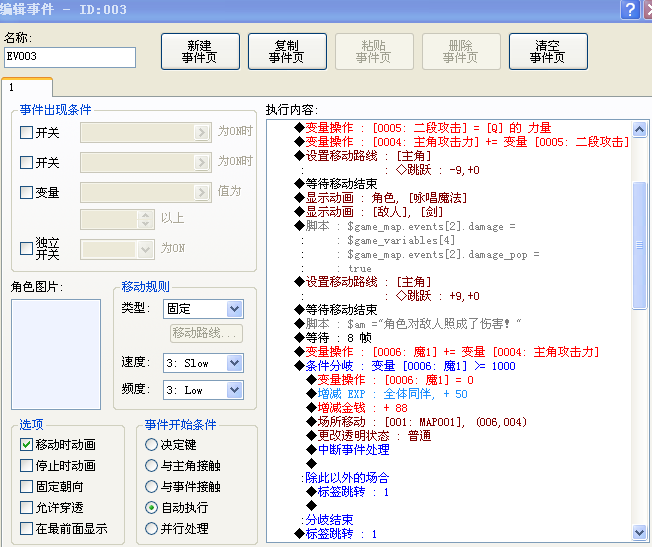This screenshot has width=652, height=547.
Task: Open the 速度 dropdown showing 3: Slow
Action: point(203,363)
